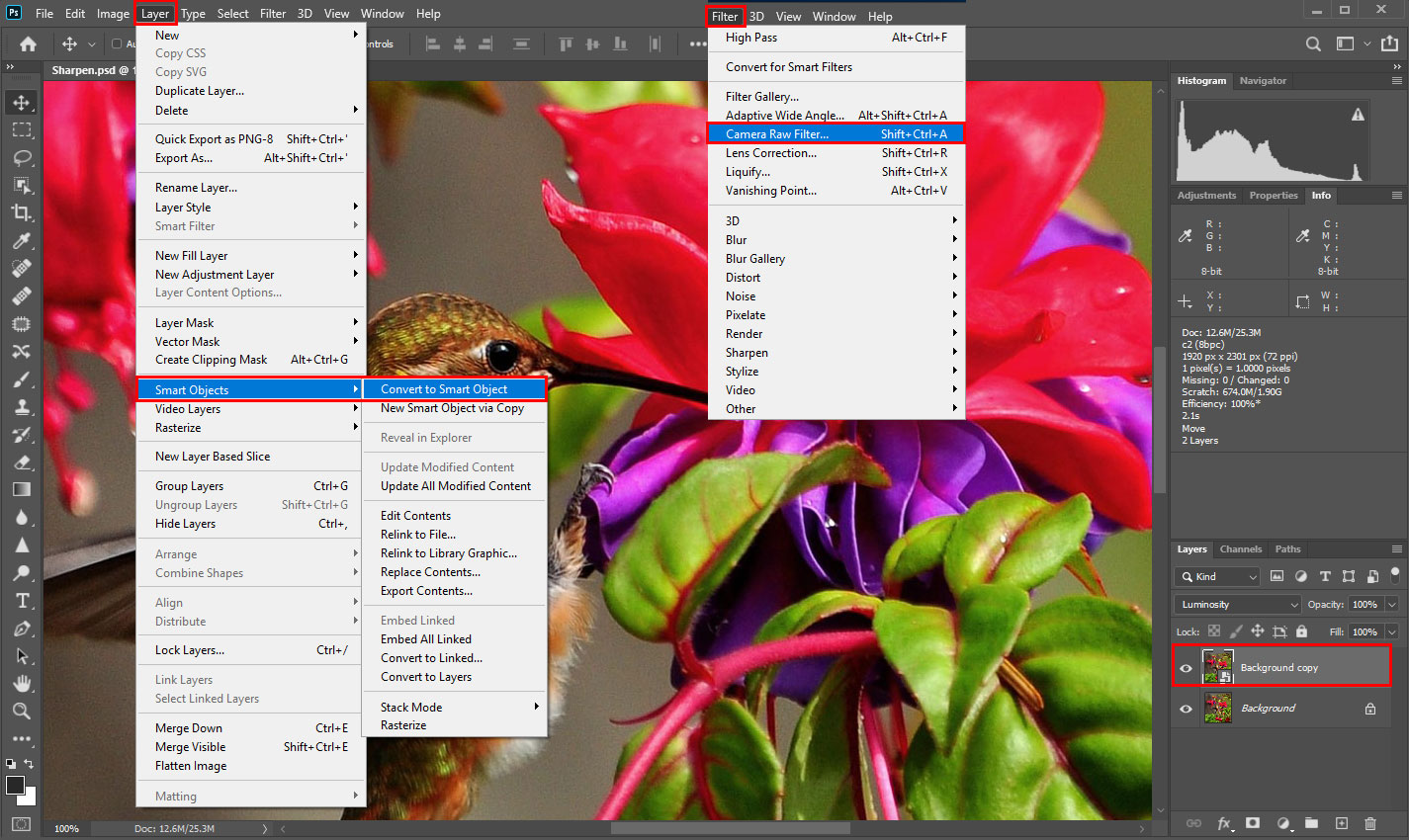
Task: Delete layer using the trash icon
Action: (1370, 823)
